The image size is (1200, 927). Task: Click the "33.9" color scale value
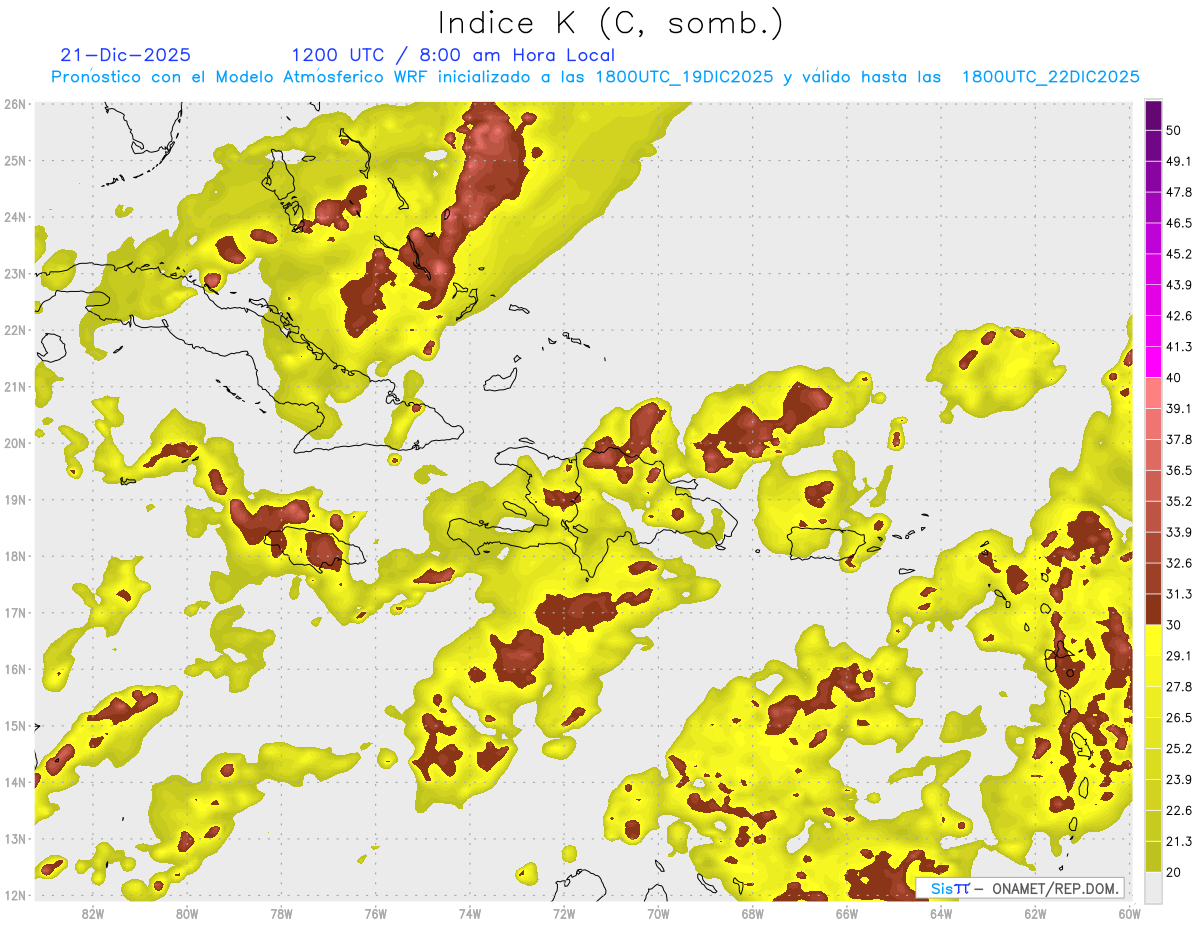1177,532
